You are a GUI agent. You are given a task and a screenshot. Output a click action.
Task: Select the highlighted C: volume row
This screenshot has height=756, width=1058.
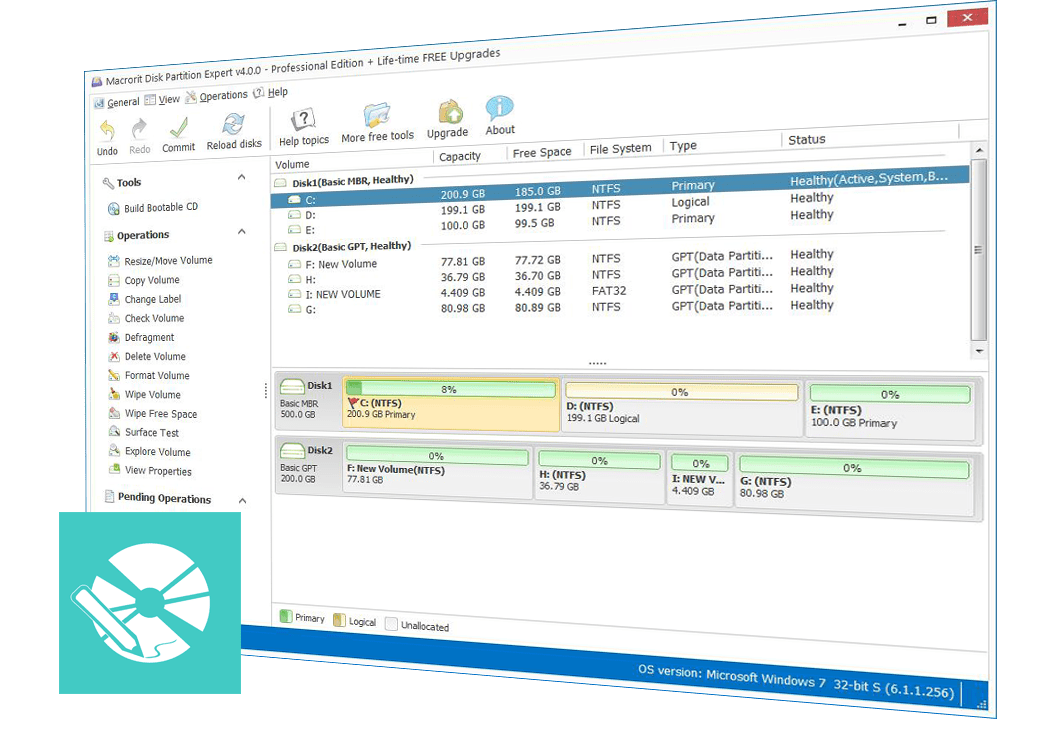pyautogui.click(x=620, y=188)
